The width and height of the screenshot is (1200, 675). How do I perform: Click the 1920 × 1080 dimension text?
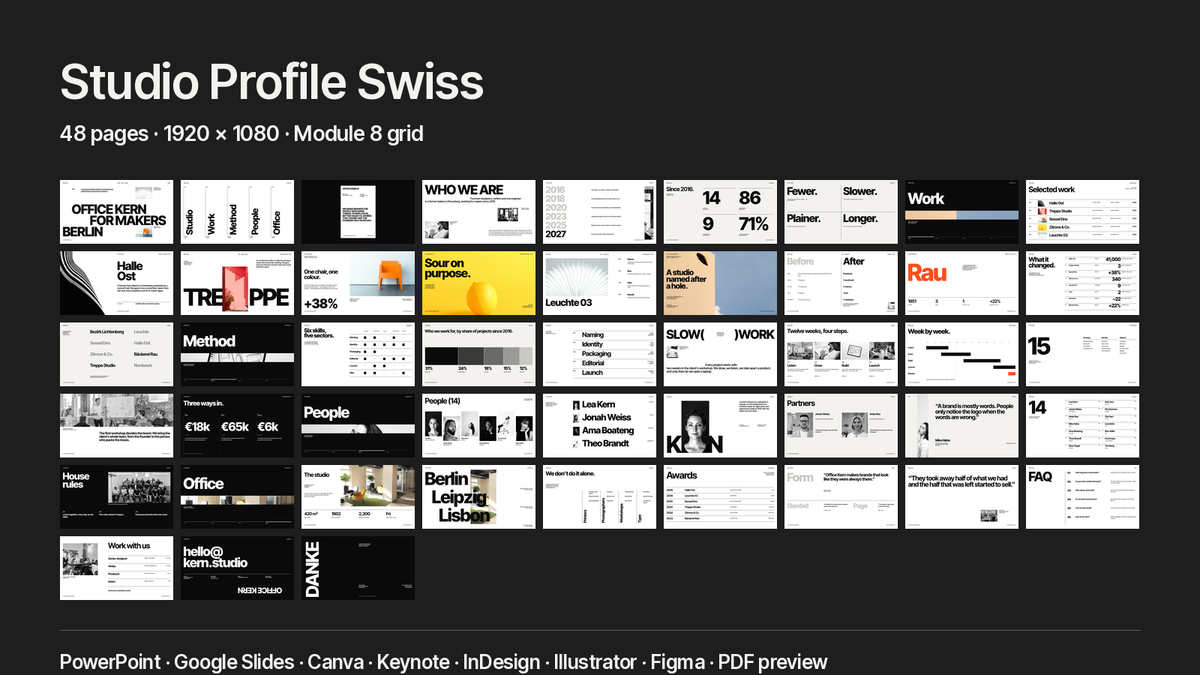click(x=221, y=133)
